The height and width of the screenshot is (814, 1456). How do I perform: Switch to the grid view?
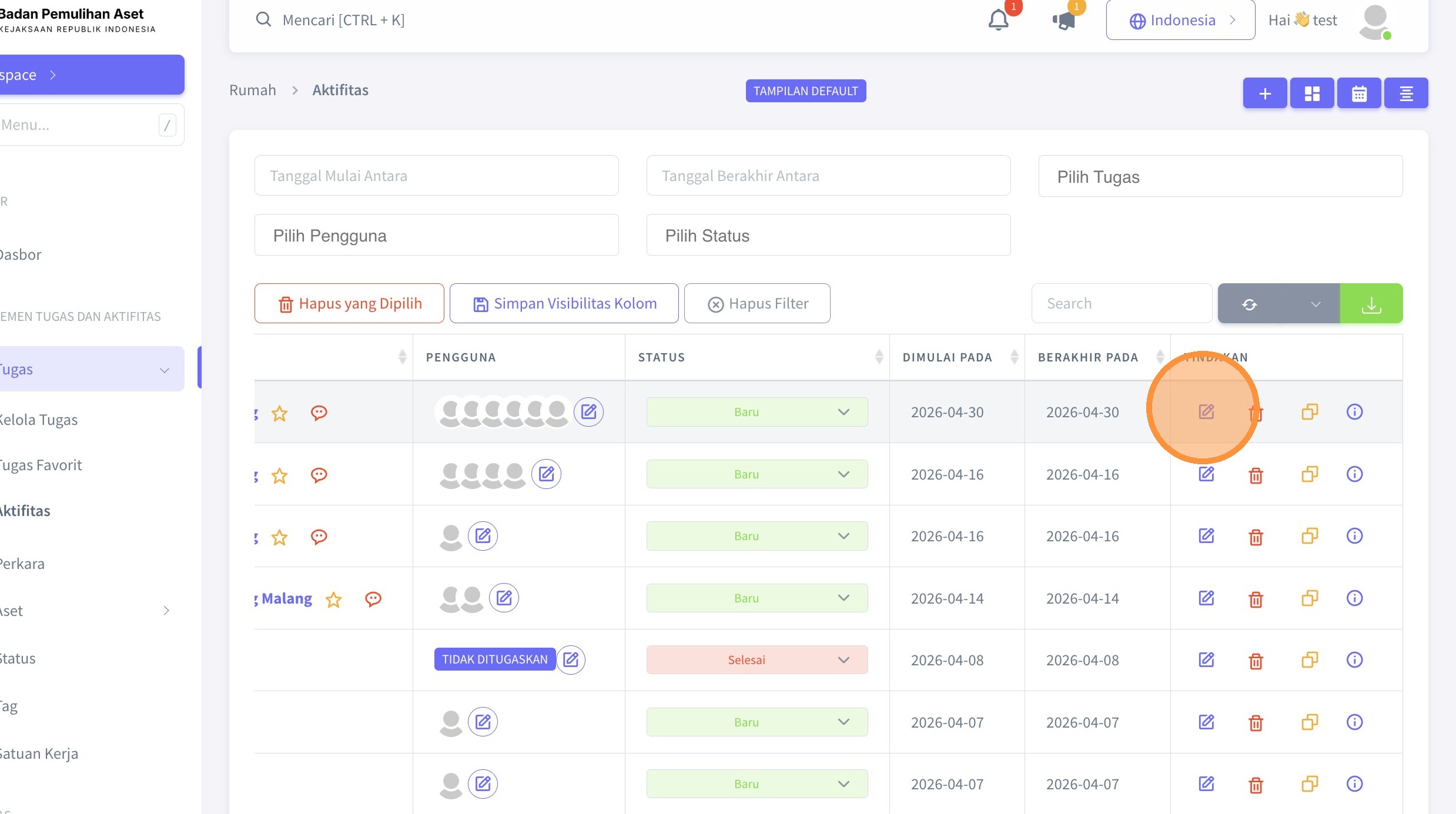(x=1312, y=93)
